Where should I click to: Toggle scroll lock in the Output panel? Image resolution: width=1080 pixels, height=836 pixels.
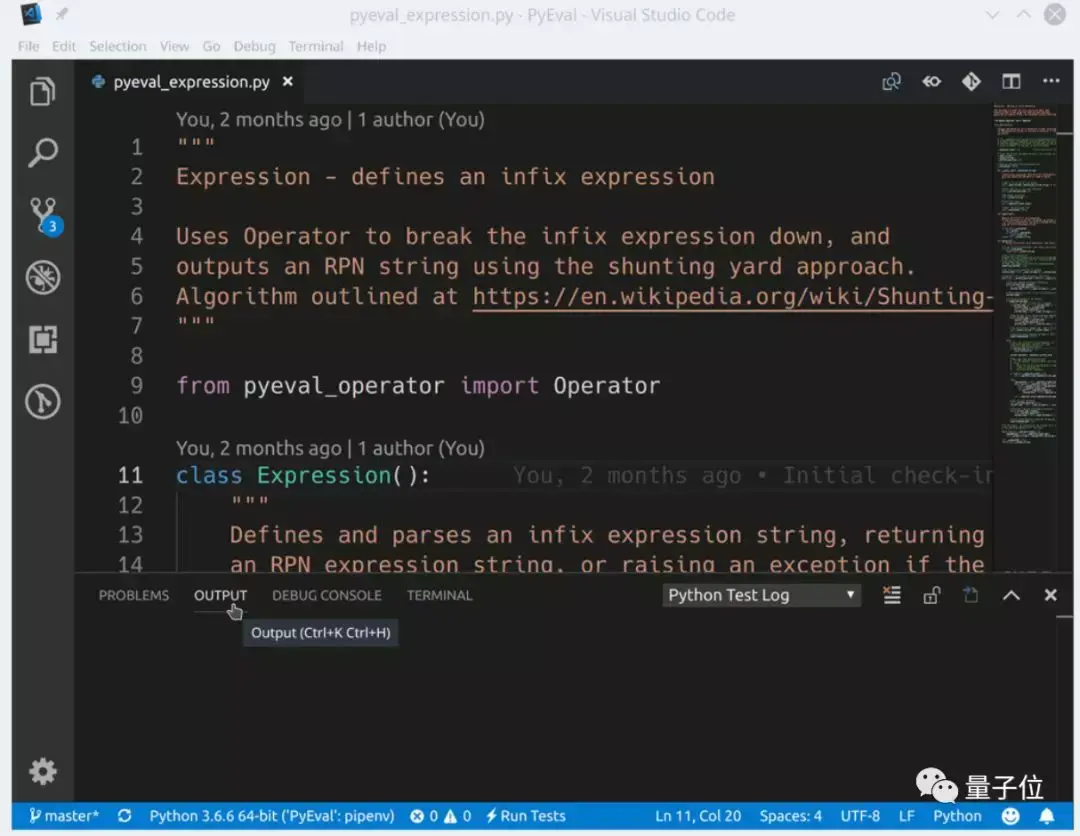(931, 594)
